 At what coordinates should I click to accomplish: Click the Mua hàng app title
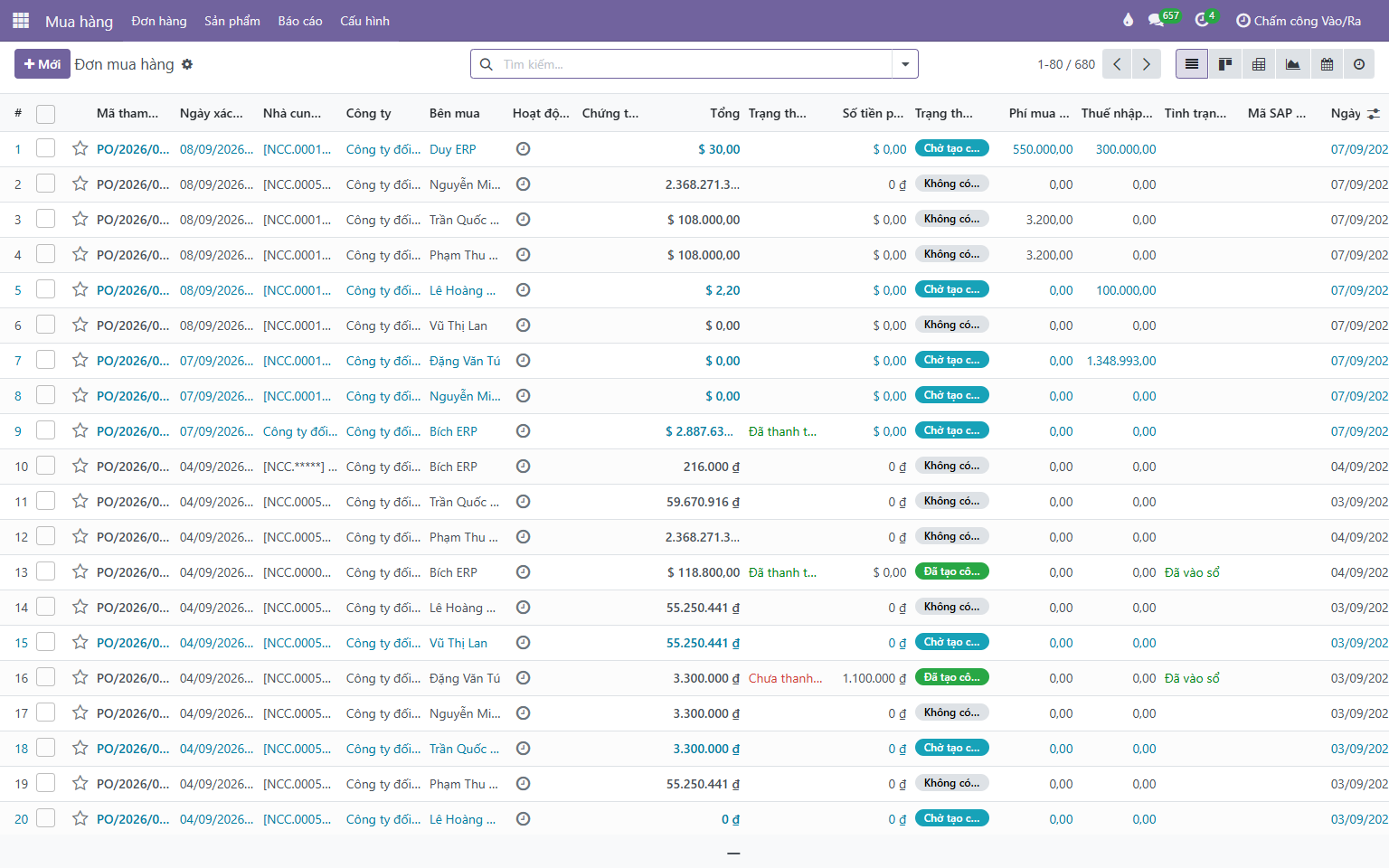pos(80,22)
